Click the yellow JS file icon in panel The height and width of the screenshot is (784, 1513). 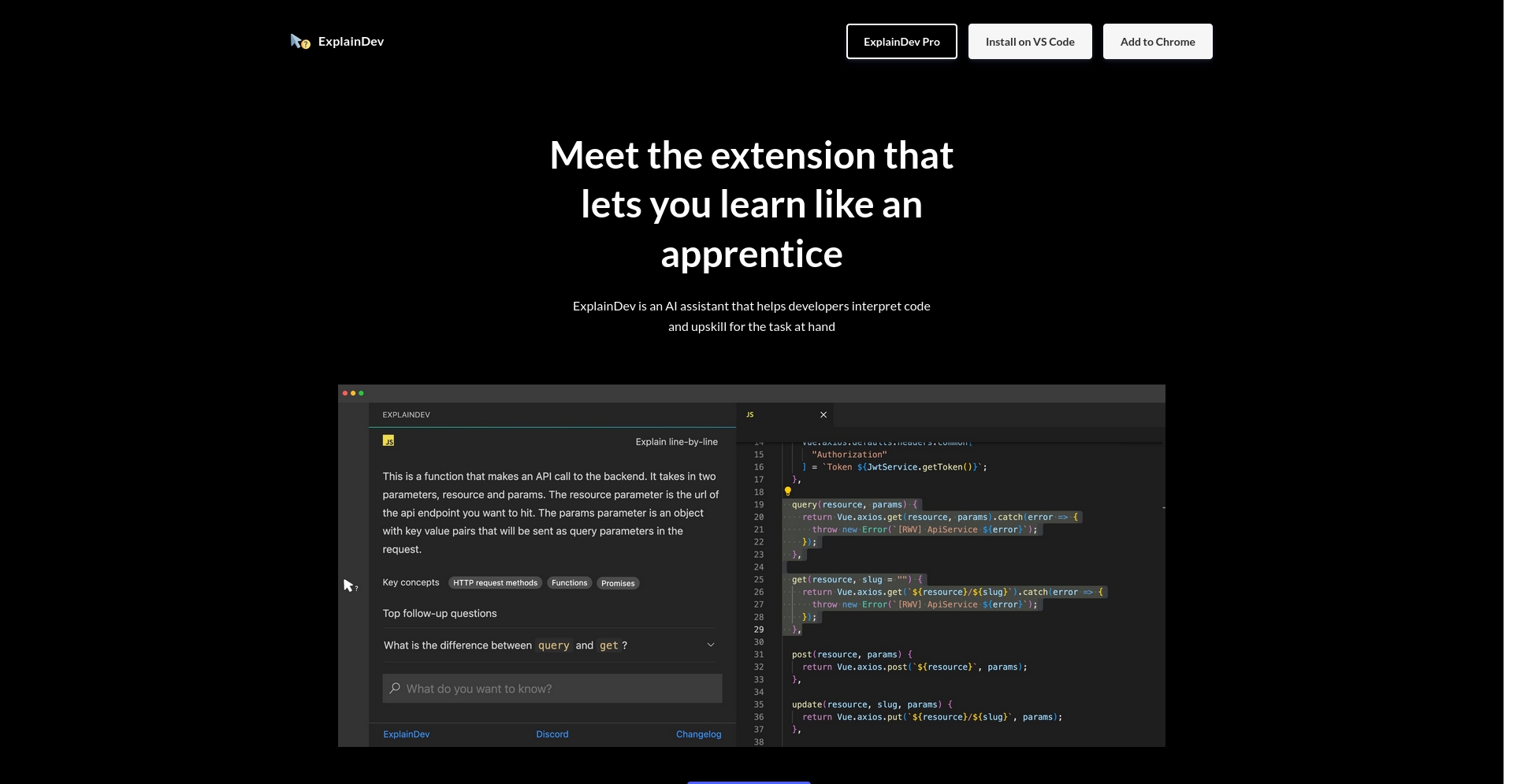(x=388, y=440)
